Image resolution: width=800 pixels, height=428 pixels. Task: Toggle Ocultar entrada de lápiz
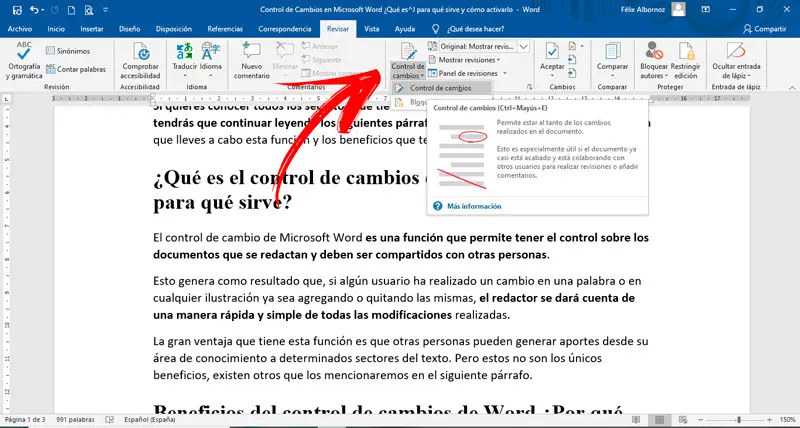tap(736, 61)
